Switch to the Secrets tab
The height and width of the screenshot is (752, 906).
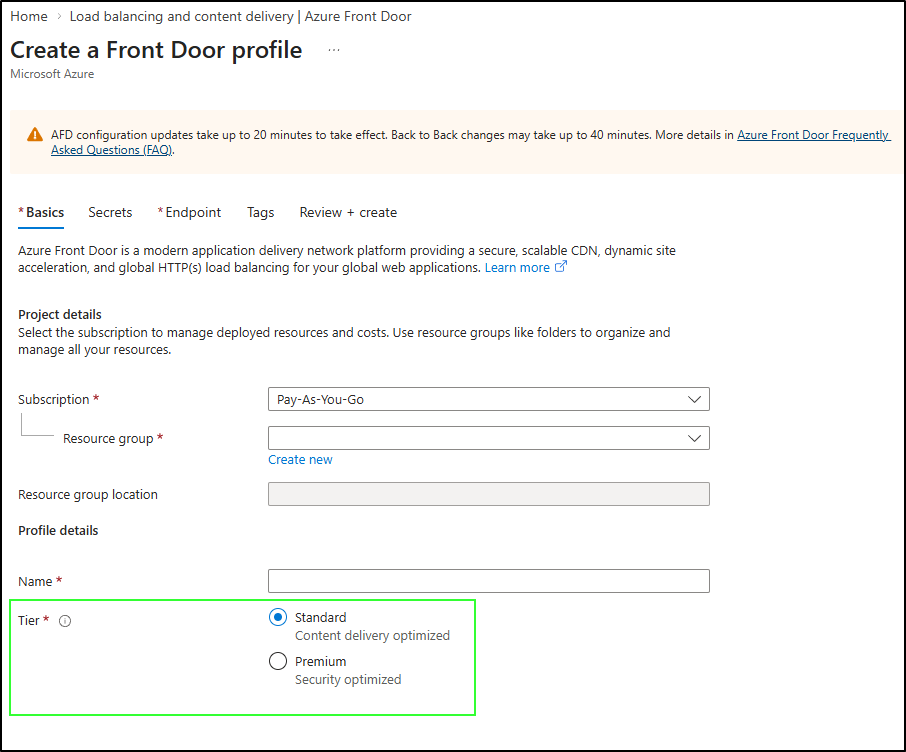coord(110,212)
